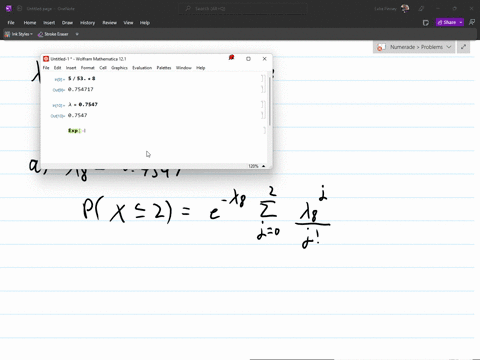Open the OneNote Help tab
This screenshot has width=480, height=360.
point(145,23)
